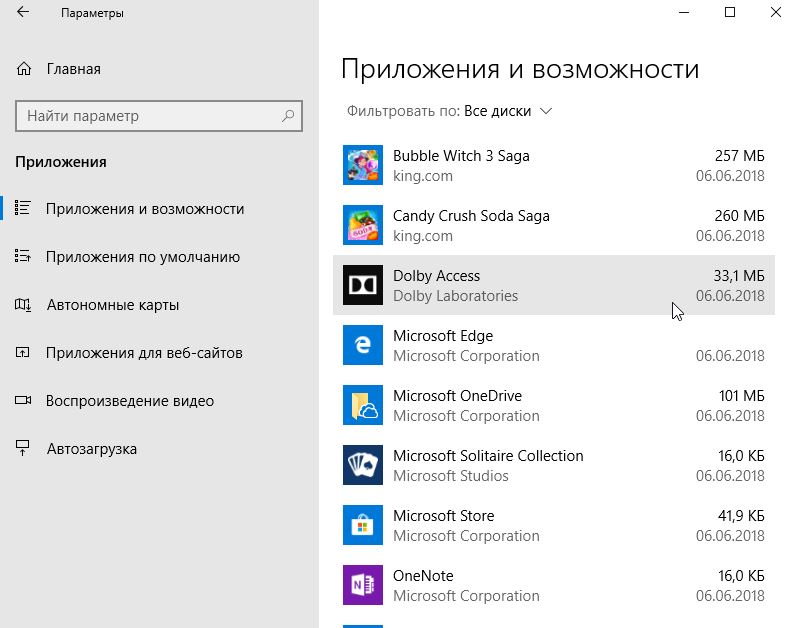Screen dimensions: 798x628
Task: Select the Воспроизведение видео camera icon
Action: click(23, 401)
